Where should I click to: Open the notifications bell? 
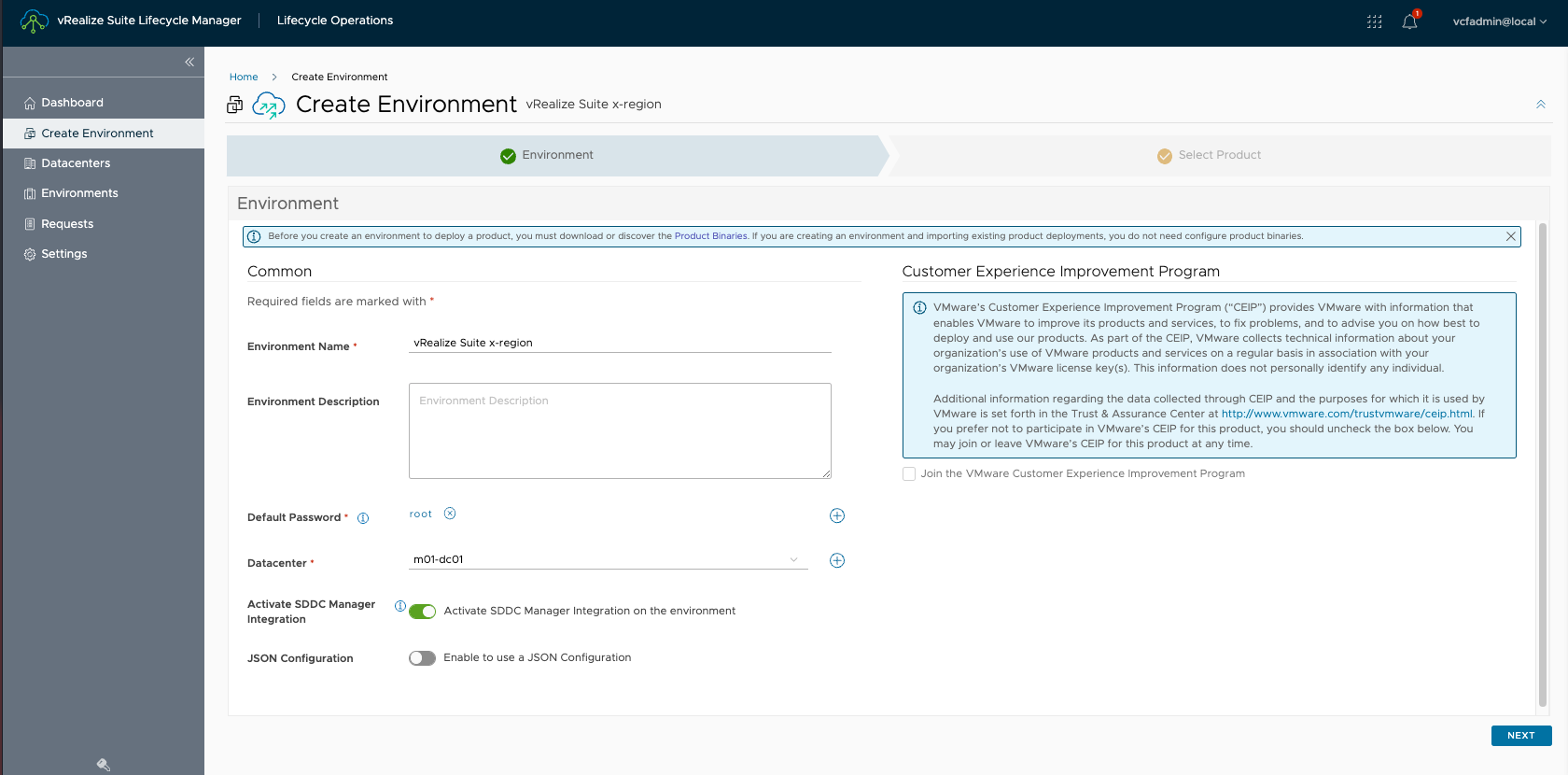pos(1409,21)
